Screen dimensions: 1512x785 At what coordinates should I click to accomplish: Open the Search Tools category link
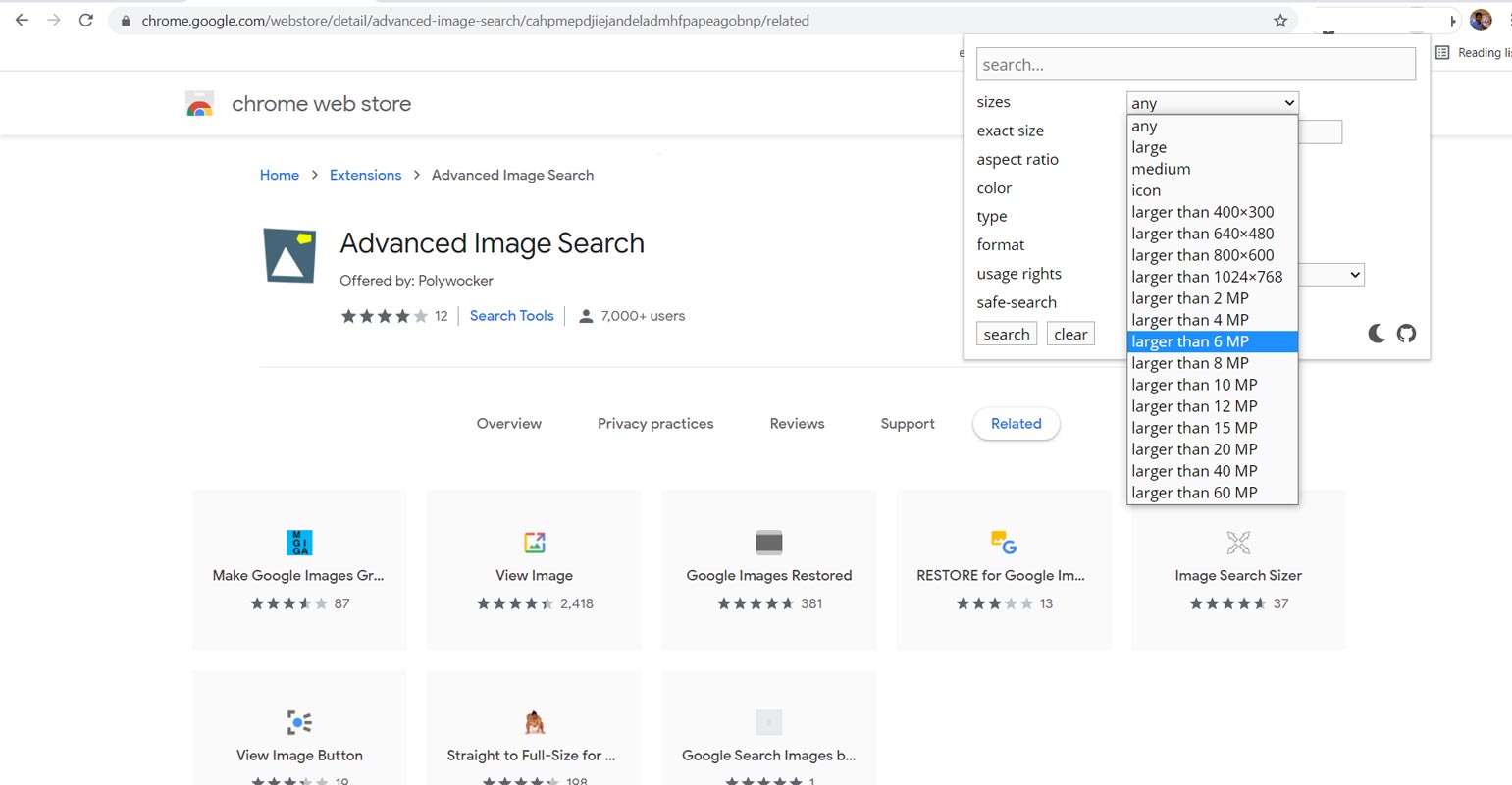(x=511, y=316)
